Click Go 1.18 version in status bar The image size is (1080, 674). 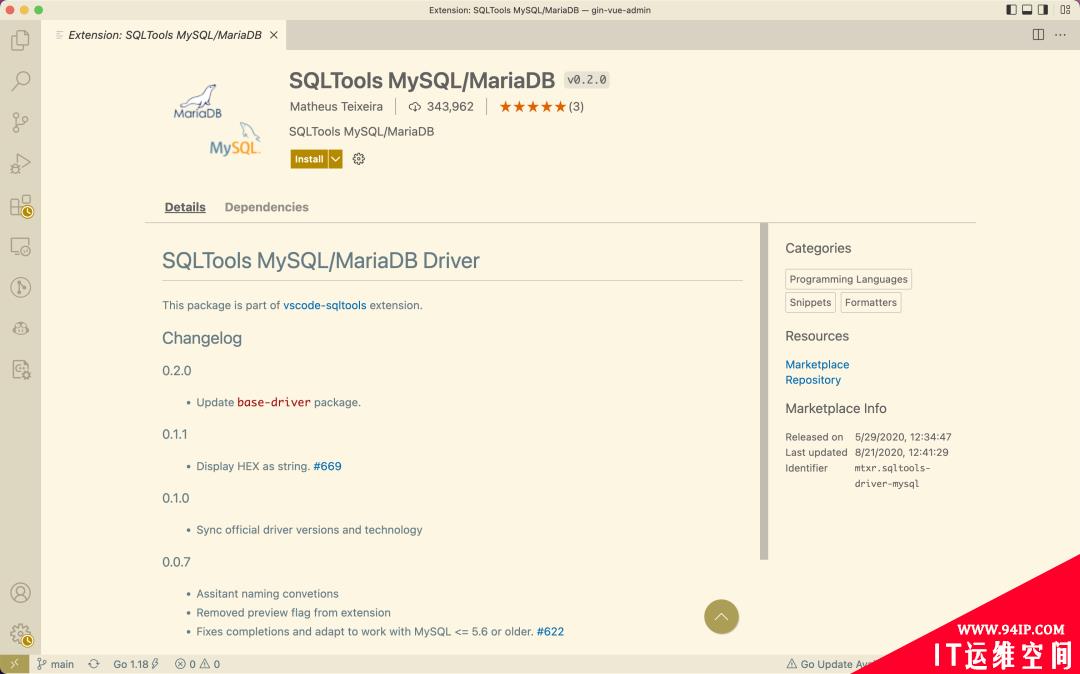pos(136,664)
